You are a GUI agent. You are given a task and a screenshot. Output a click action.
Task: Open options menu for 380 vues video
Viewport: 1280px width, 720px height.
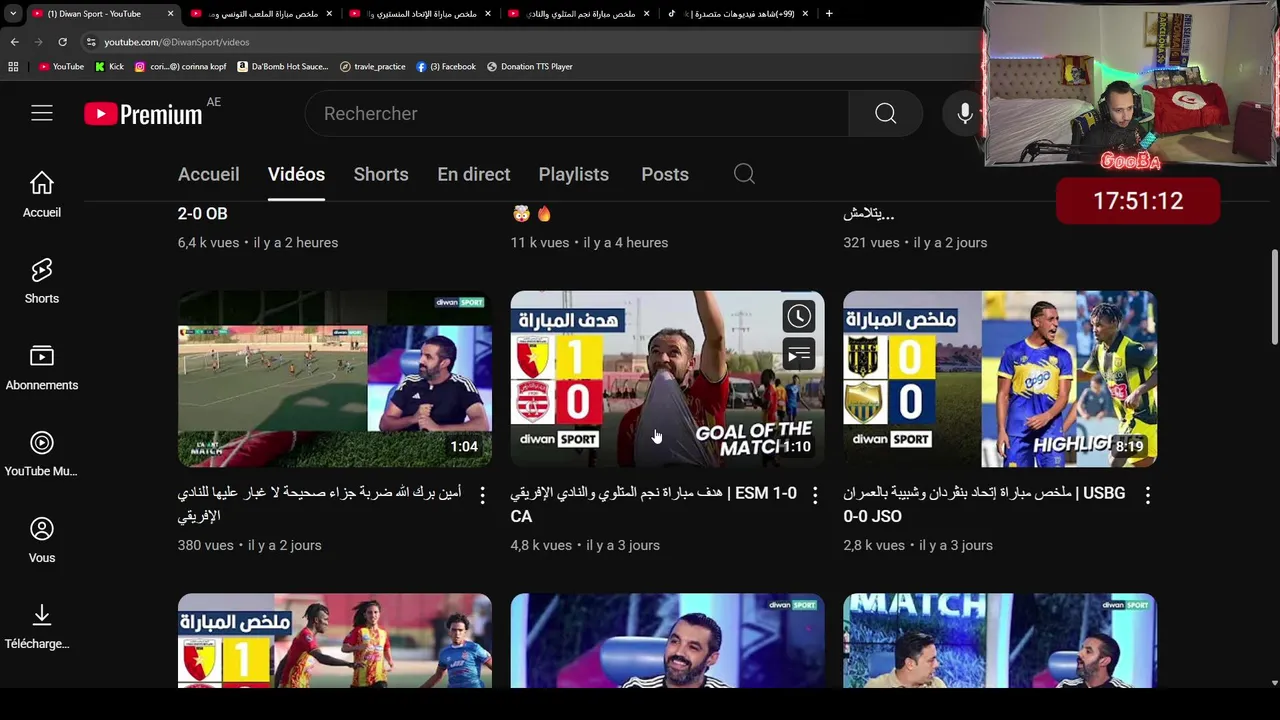click(482, 495)
